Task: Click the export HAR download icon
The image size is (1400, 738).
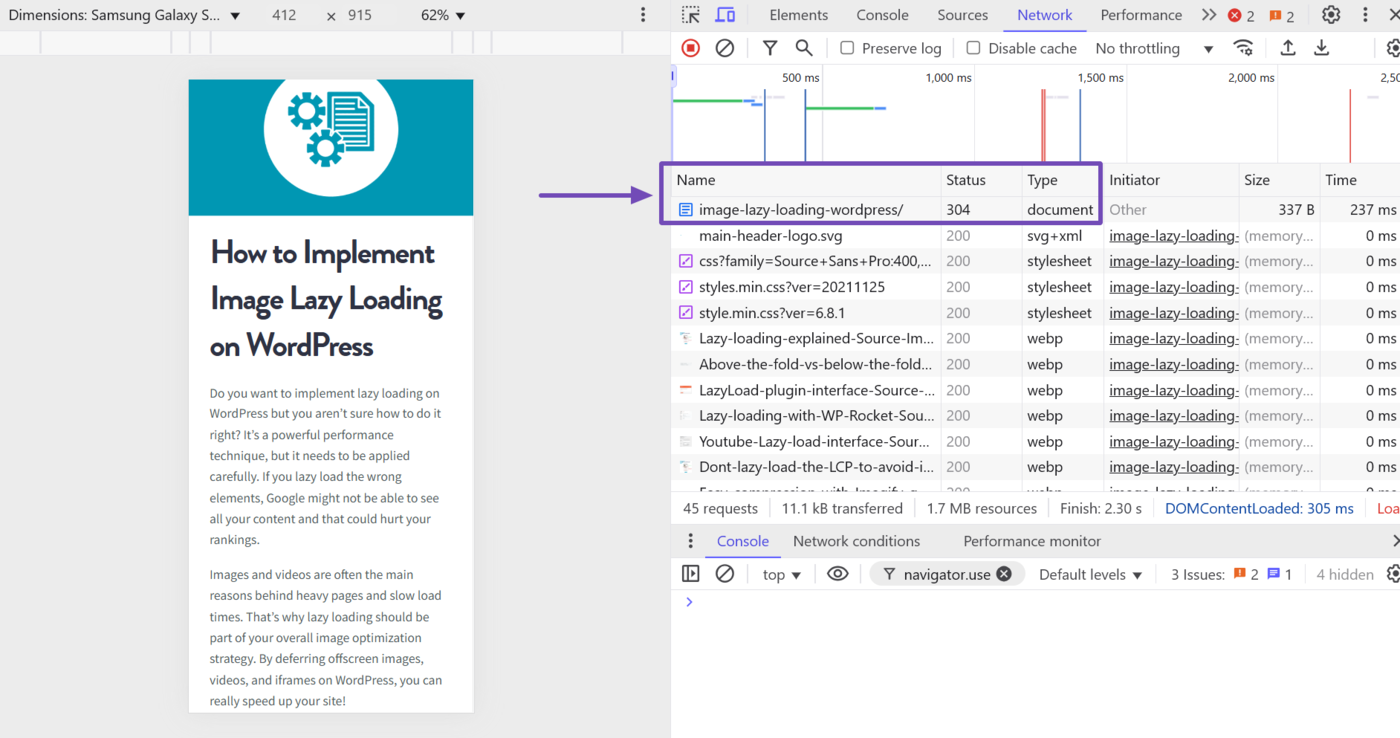Action: tap(1321, 48)
